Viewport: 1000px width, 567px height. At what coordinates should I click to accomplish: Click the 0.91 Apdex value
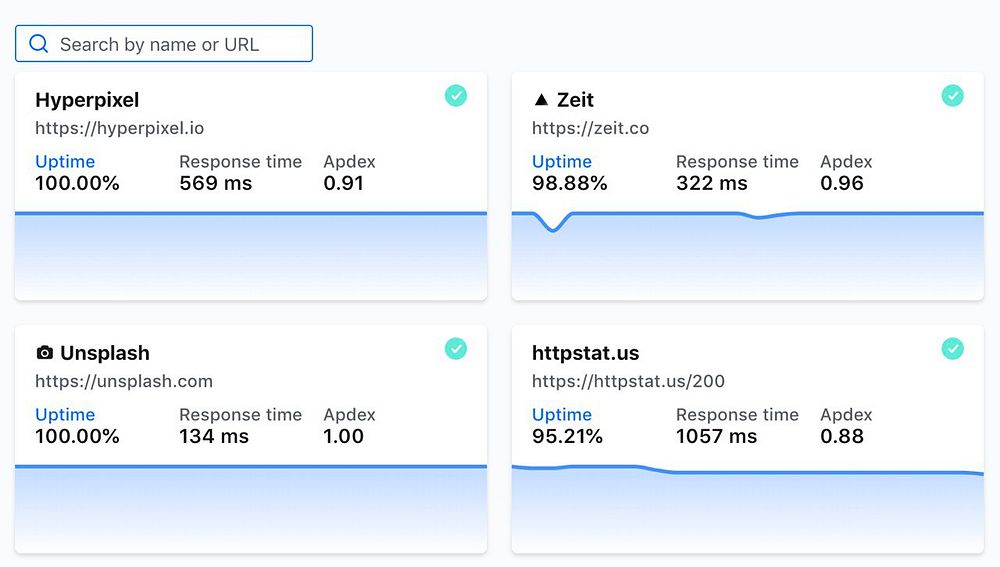(x=344, y=184)
